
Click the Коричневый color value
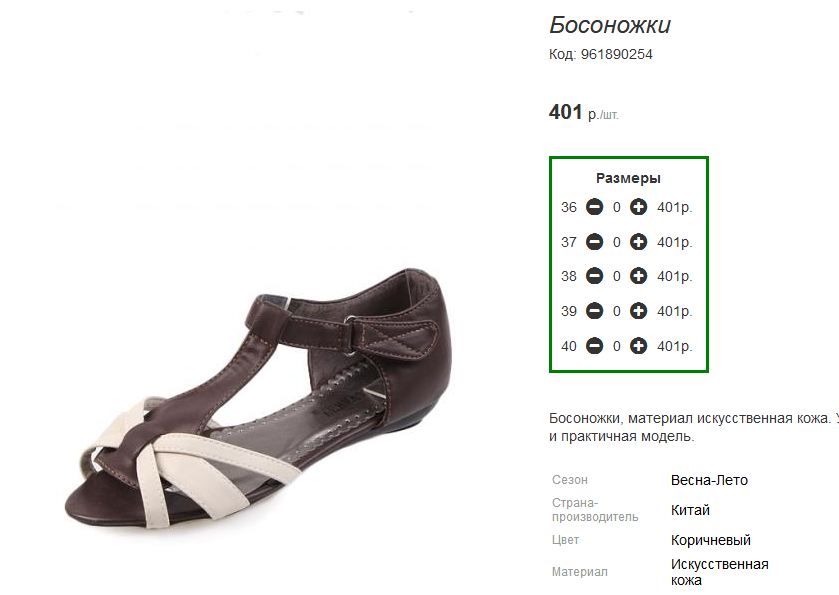pyautogui.click(x=710, y=540)
